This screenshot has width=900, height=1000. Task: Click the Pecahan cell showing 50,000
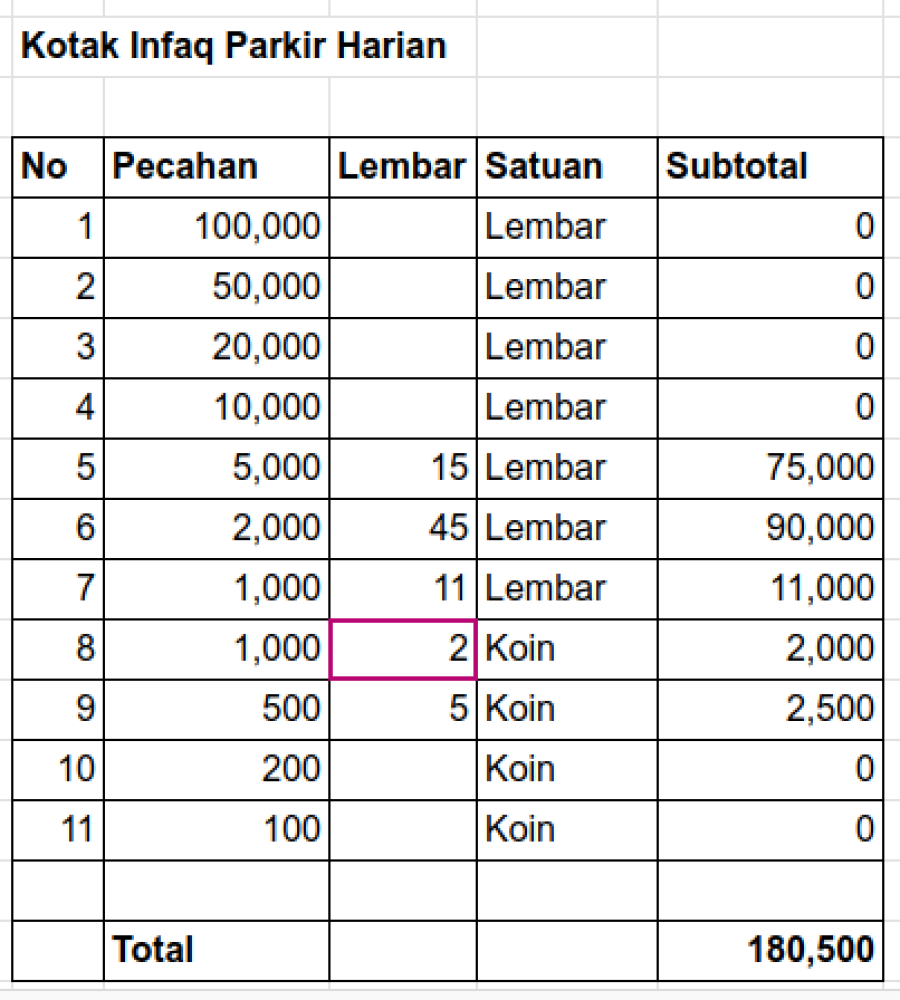pos(216,288)
